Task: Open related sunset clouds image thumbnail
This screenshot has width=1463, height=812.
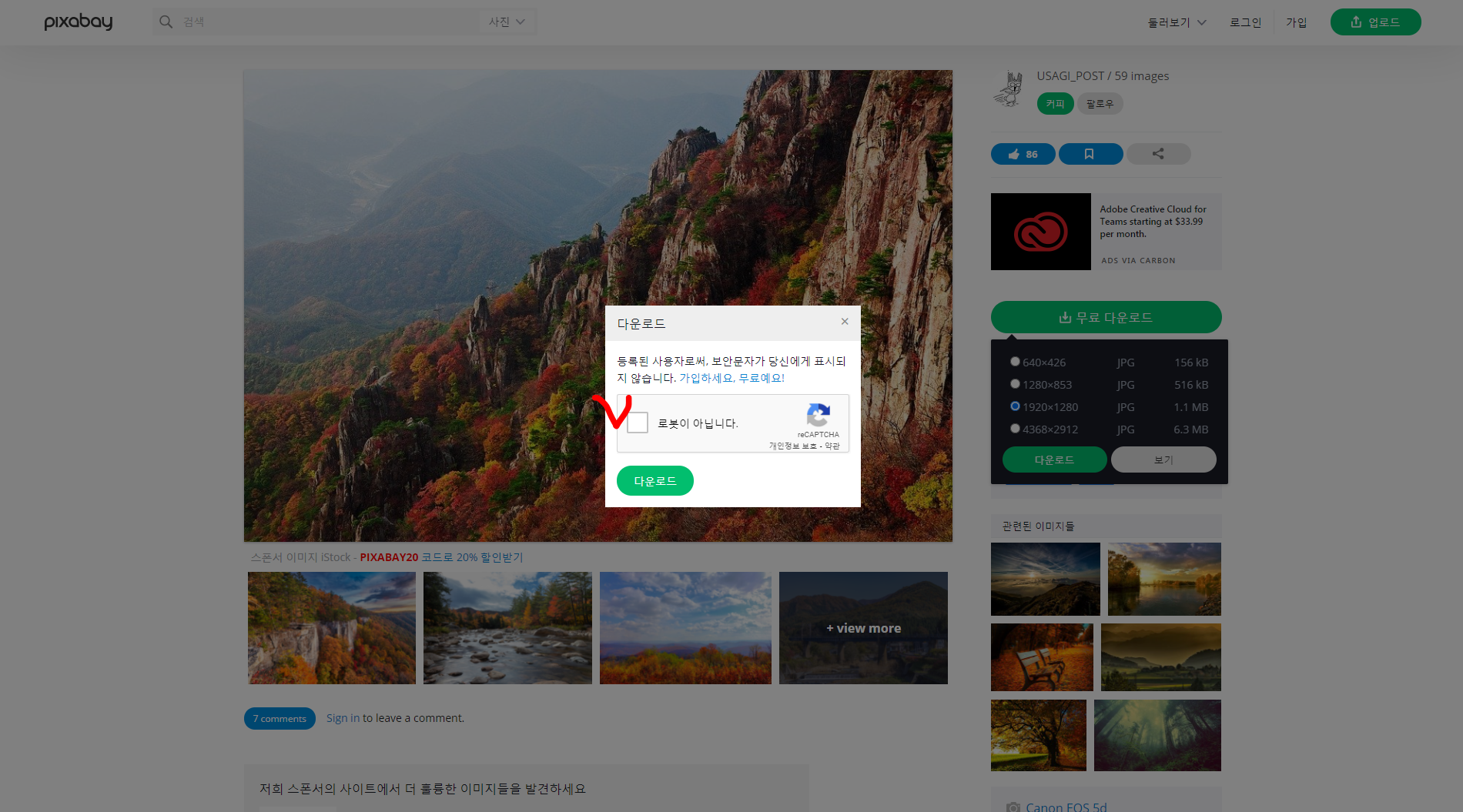Action: pyautogui.click(x=1045, y=579)
